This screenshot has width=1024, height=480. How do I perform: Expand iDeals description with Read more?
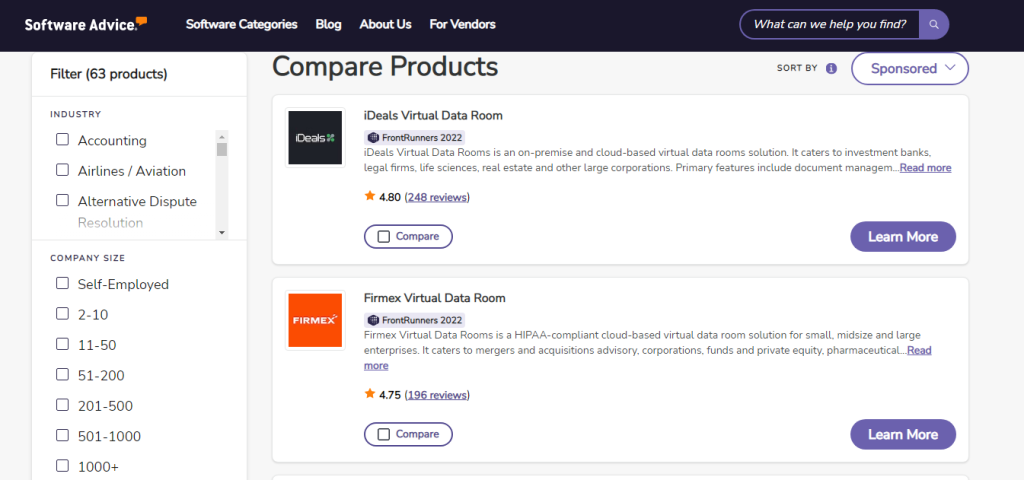tap(925, 168)
